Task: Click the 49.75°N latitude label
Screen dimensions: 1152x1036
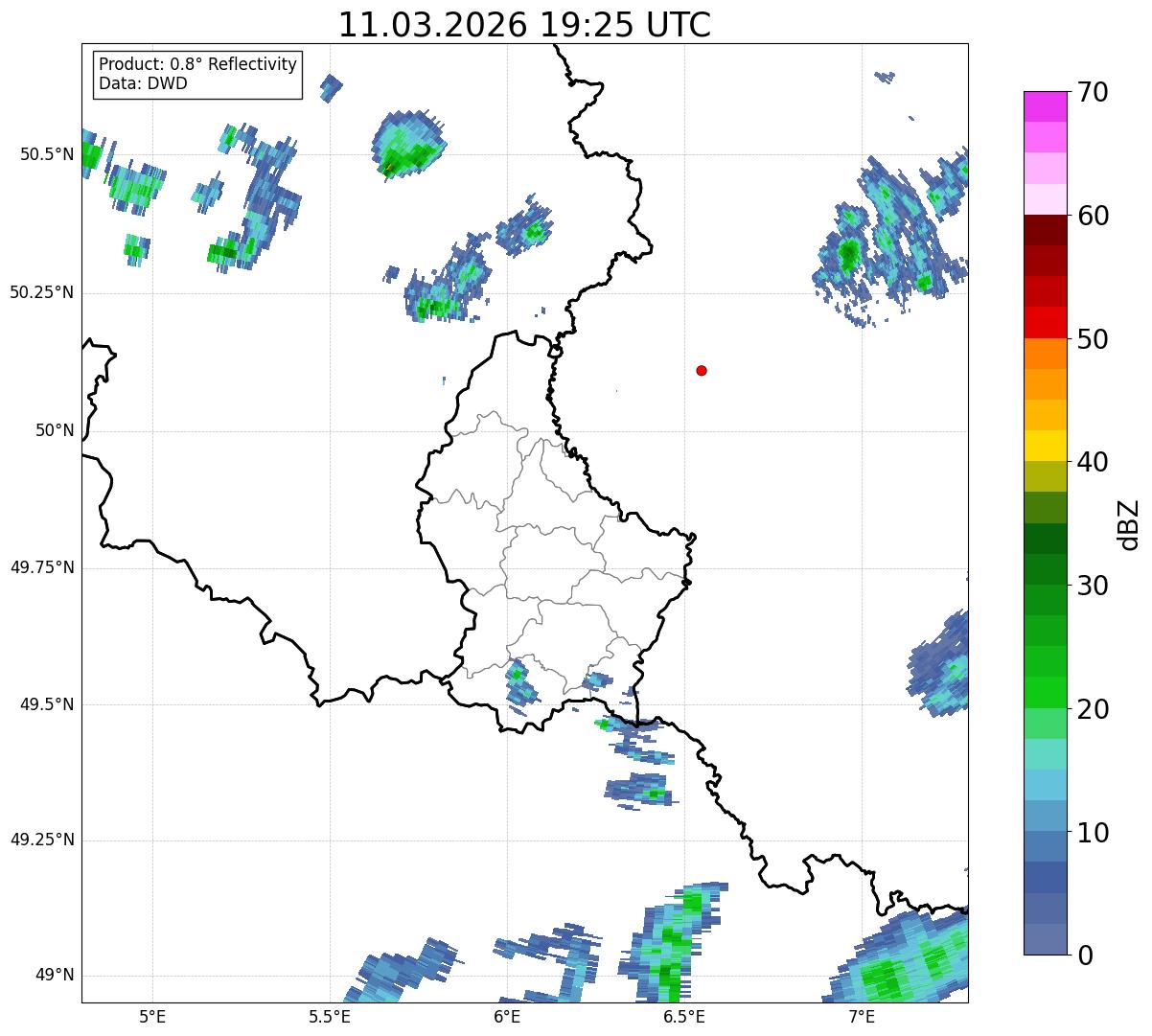Action: (42, 567)
